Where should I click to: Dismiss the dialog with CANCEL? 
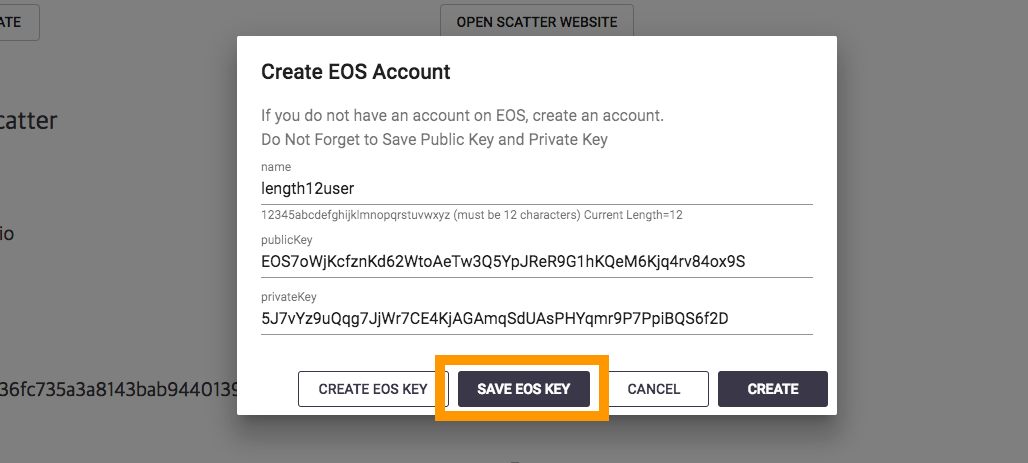(x=654, y=389)
